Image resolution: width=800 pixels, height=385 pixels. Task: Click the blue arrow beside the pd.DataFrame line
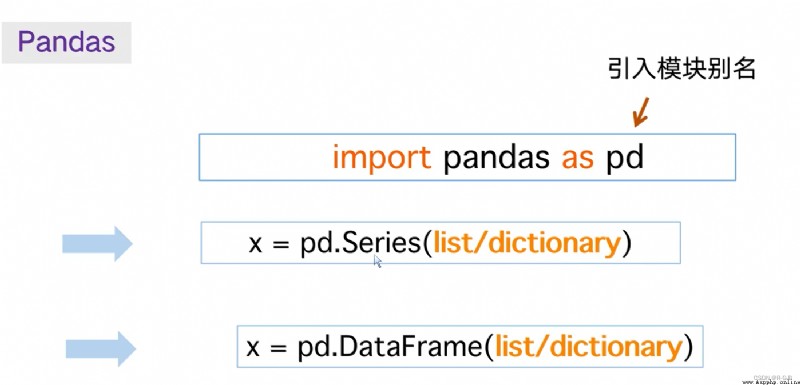coord(101,349)
